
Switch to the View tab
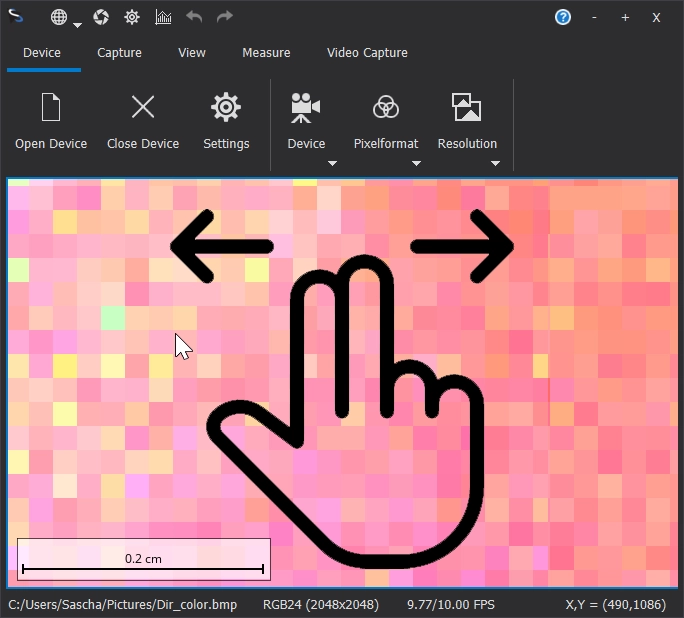click(x=192, y=52)
